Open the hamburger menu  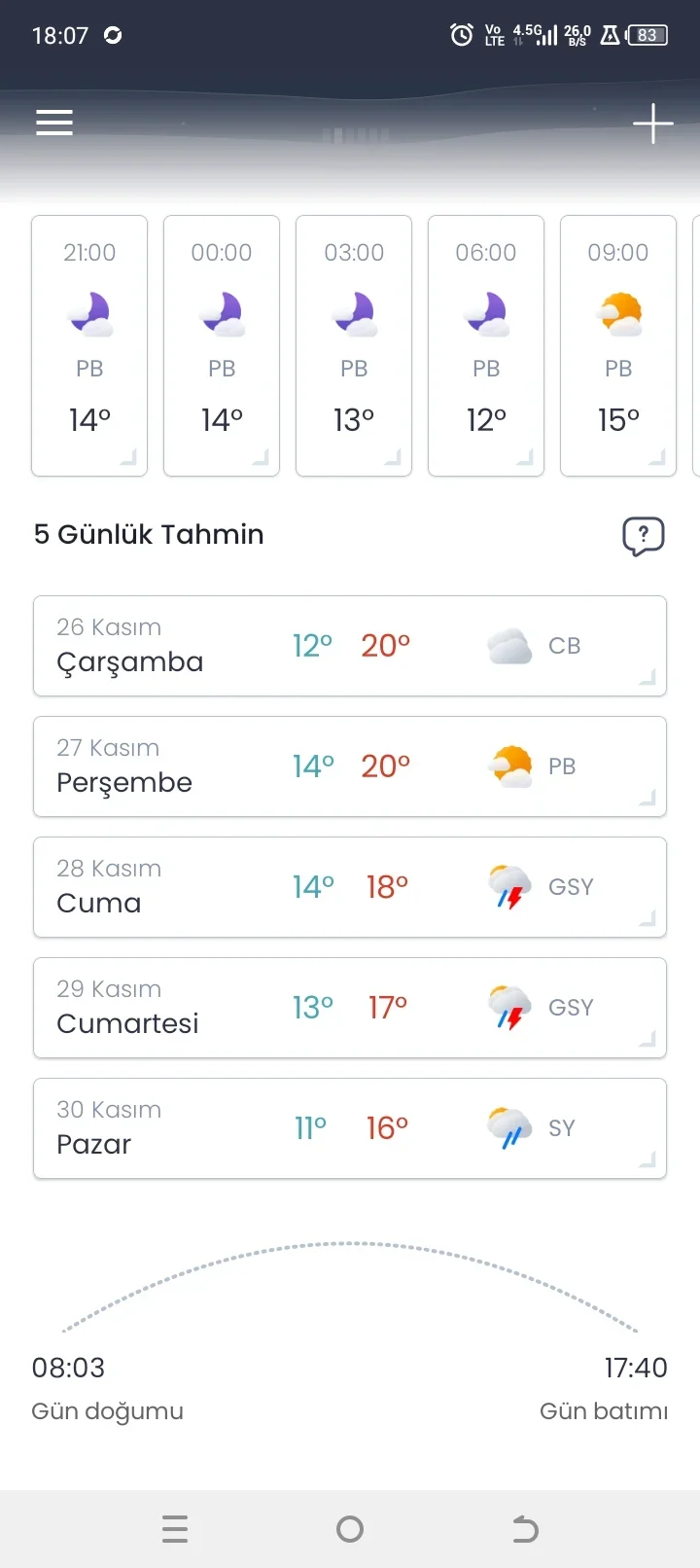click(54, 123)
